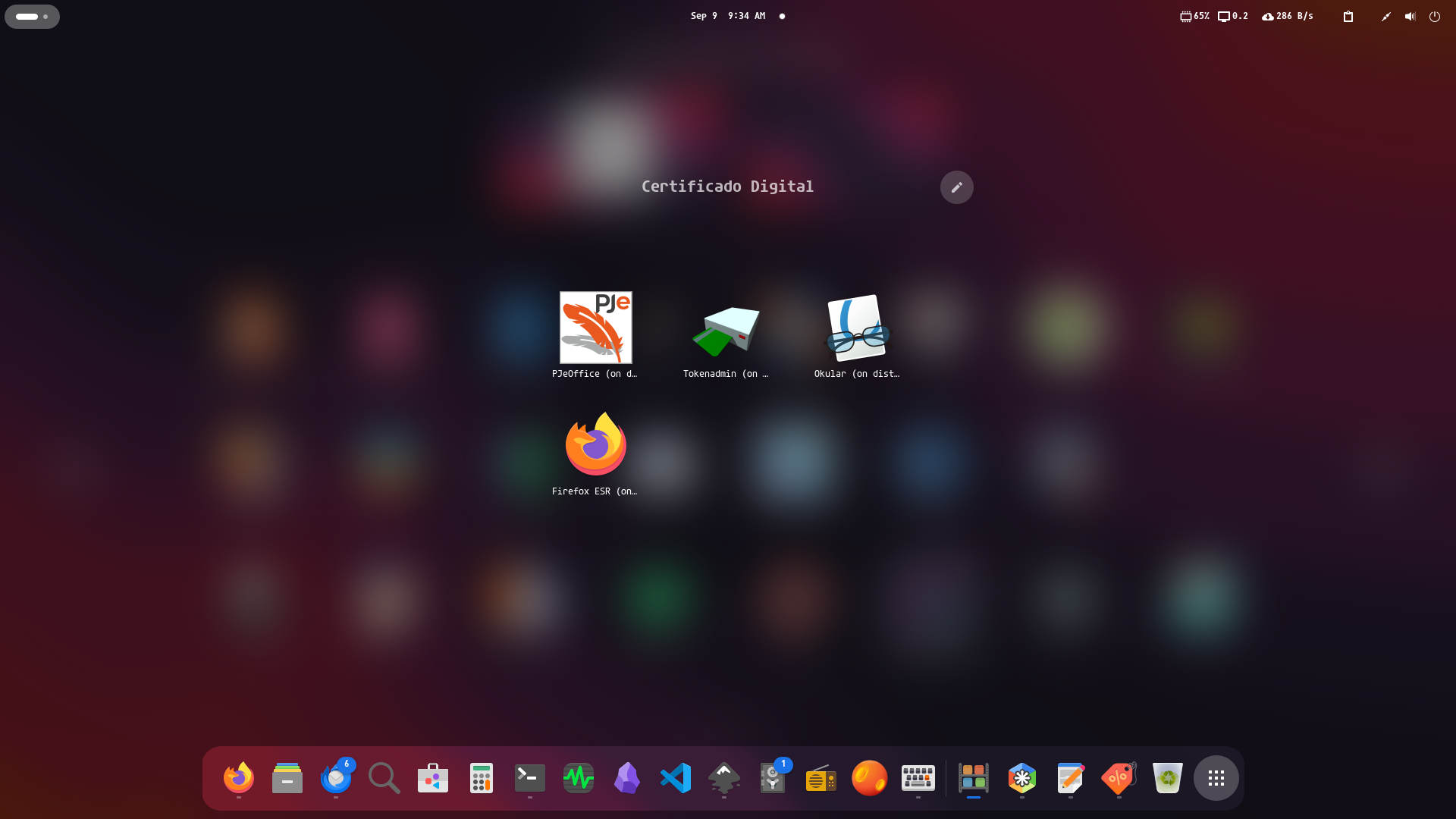1456x819 pixels.
Task: Toggle the speaker volume indicator
Action: [x=1410, y=16]
